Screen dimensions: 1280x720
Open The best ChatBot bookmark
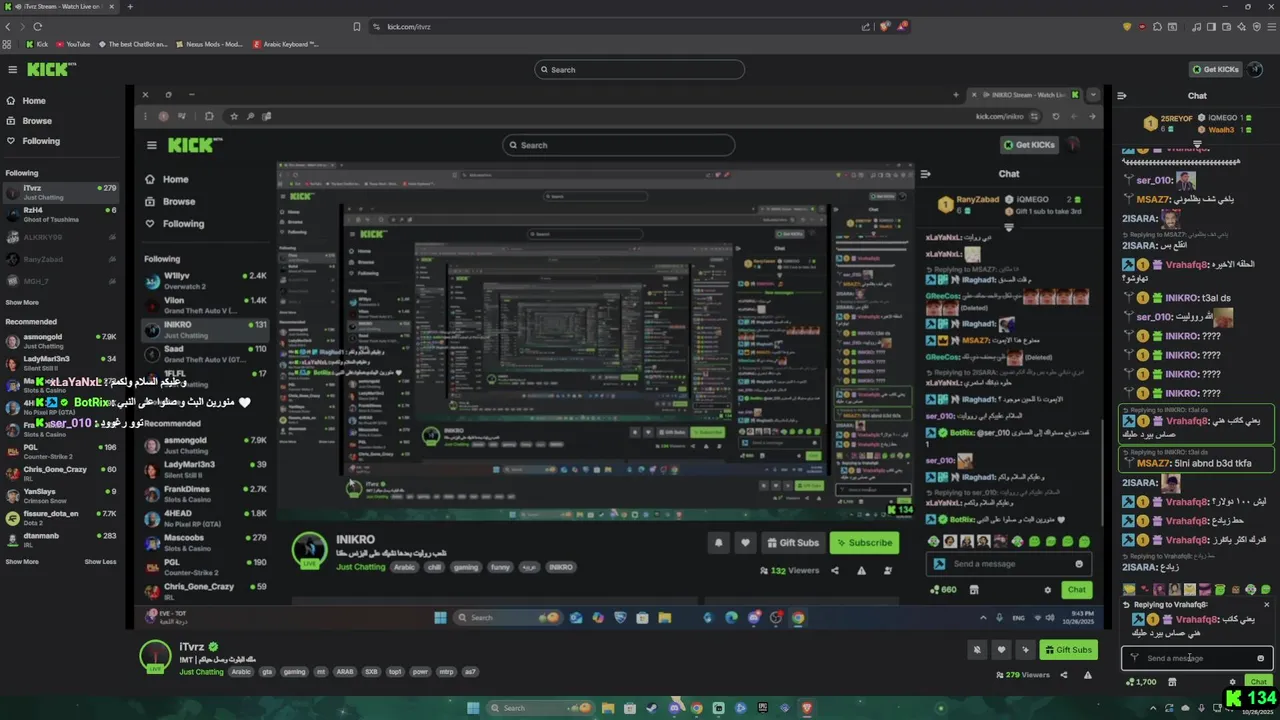[133, 44]
